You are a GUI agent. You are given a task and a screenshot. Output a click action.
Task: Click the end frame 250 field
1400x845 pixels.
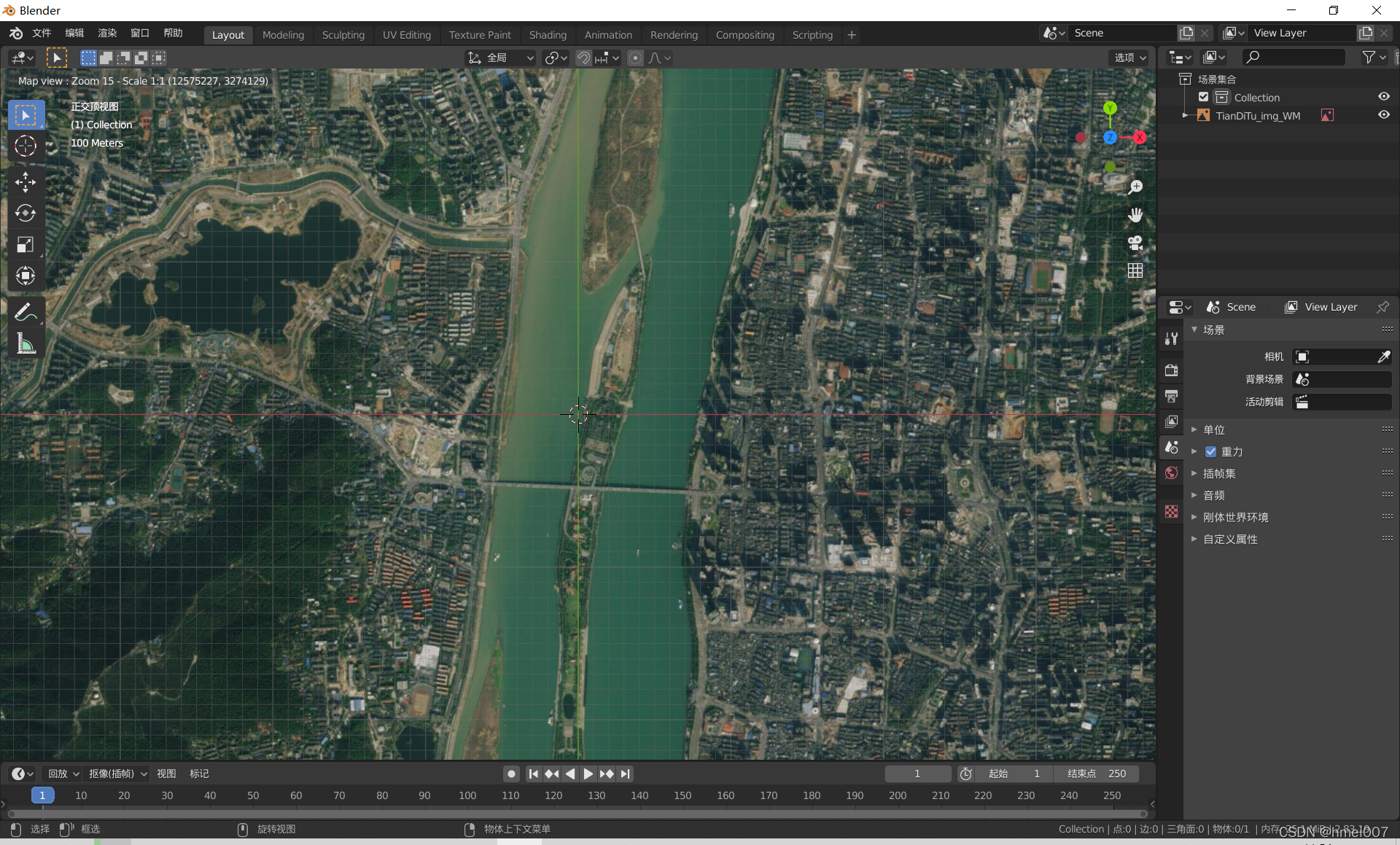tap(1096, 774)
